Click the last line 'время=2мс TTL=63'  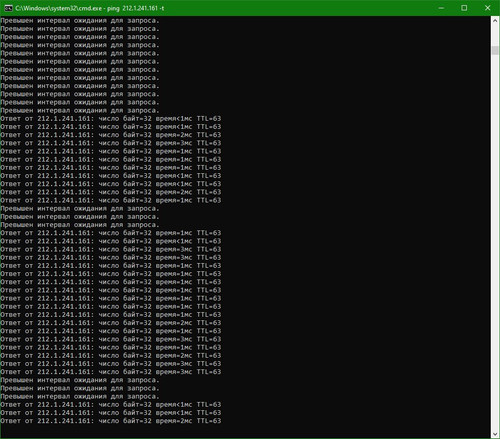[x=188, y=421]
